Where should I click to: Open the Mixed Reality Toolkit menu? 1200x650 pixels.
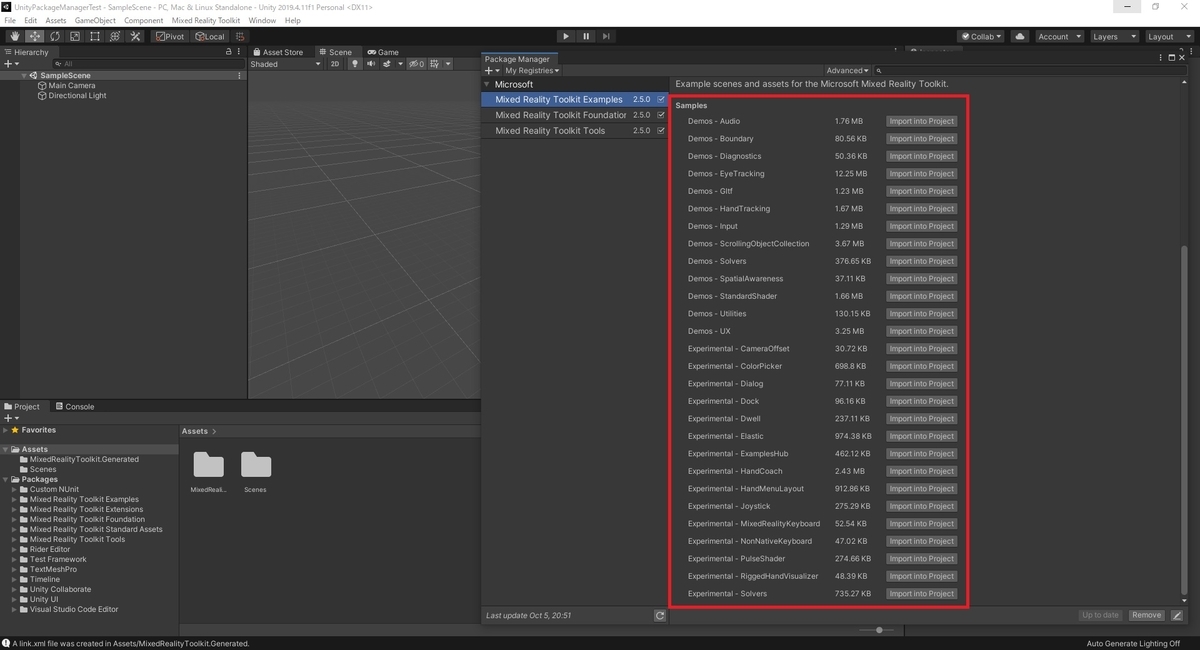(x=206, y=20)
